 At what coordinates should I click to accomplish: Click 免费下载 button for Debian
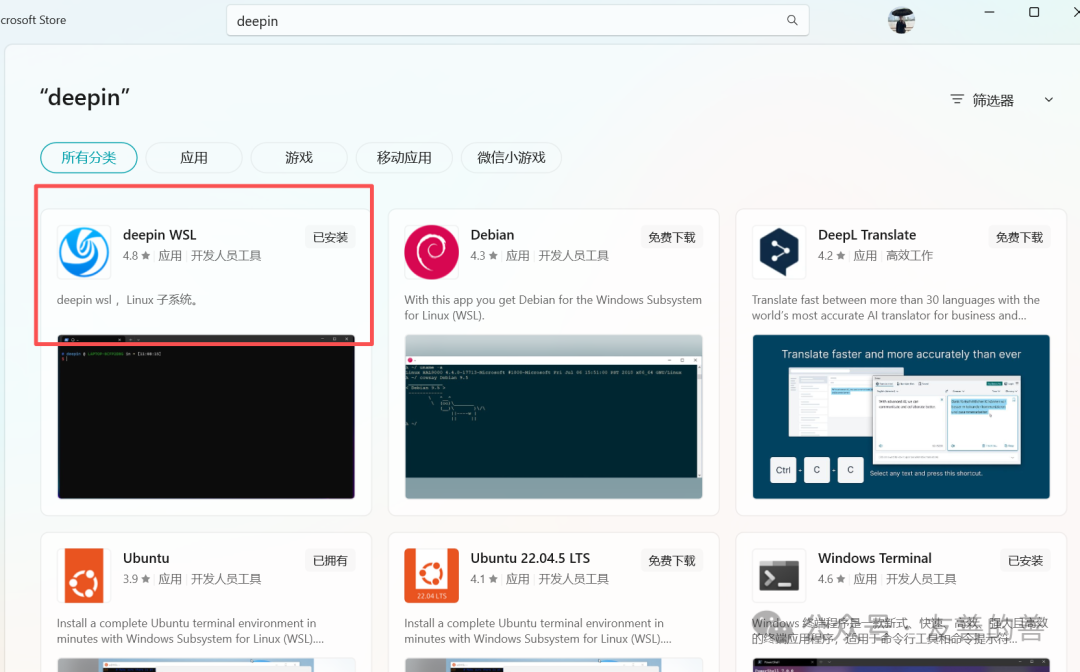[672, 238]
